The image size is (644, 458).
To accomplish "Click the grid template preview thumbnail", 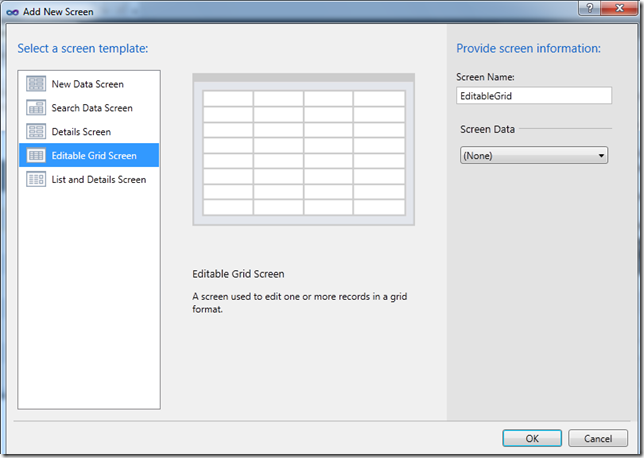I will click(304, 150).
